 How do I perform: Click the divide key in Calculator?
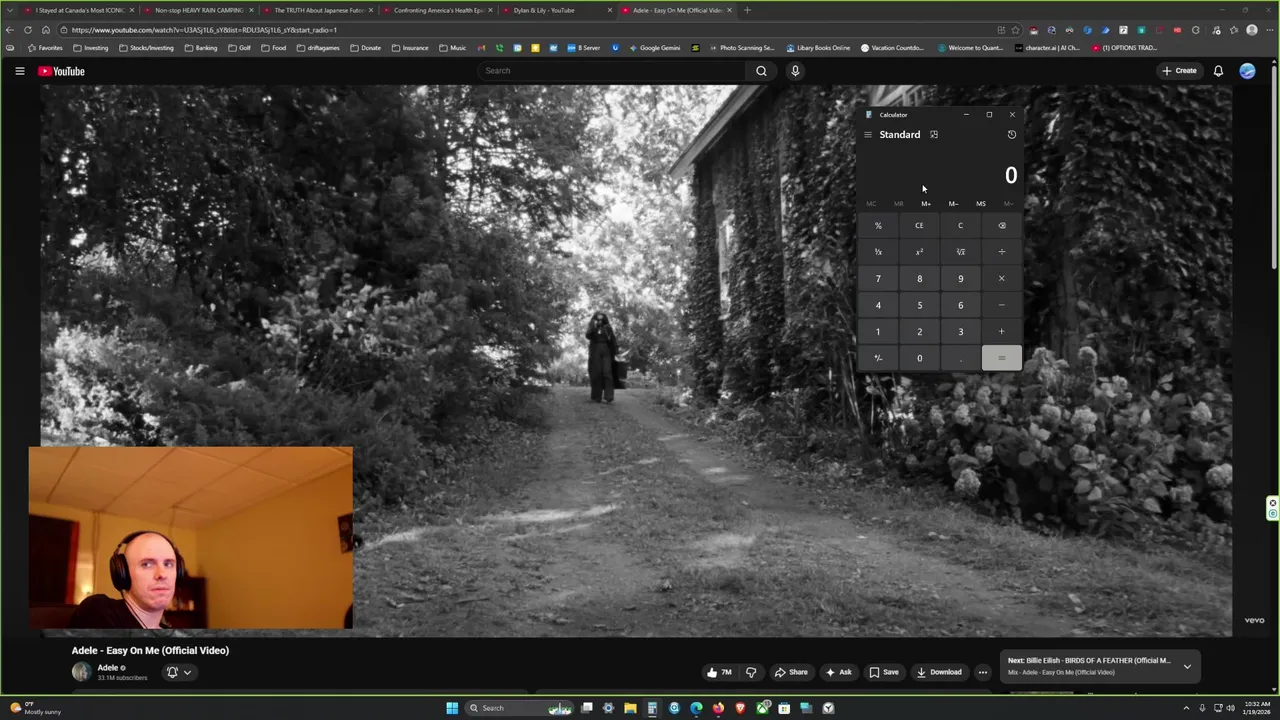[x=1001, y=252]
